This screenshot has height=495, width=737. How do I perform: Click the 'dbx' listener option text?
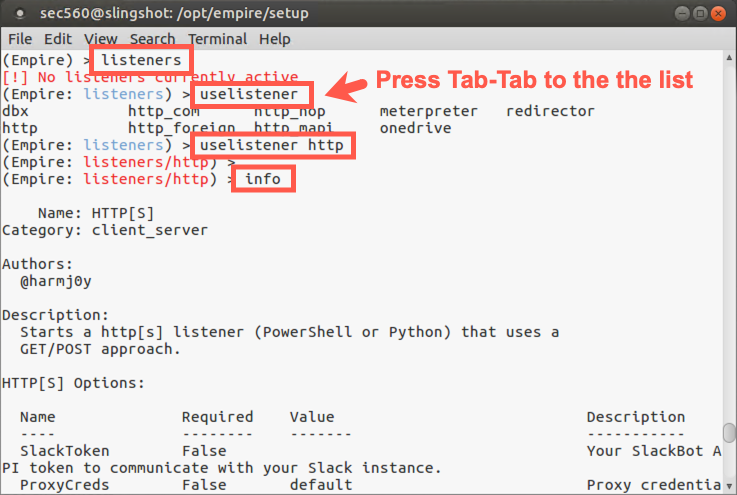(x=16, y=111)
